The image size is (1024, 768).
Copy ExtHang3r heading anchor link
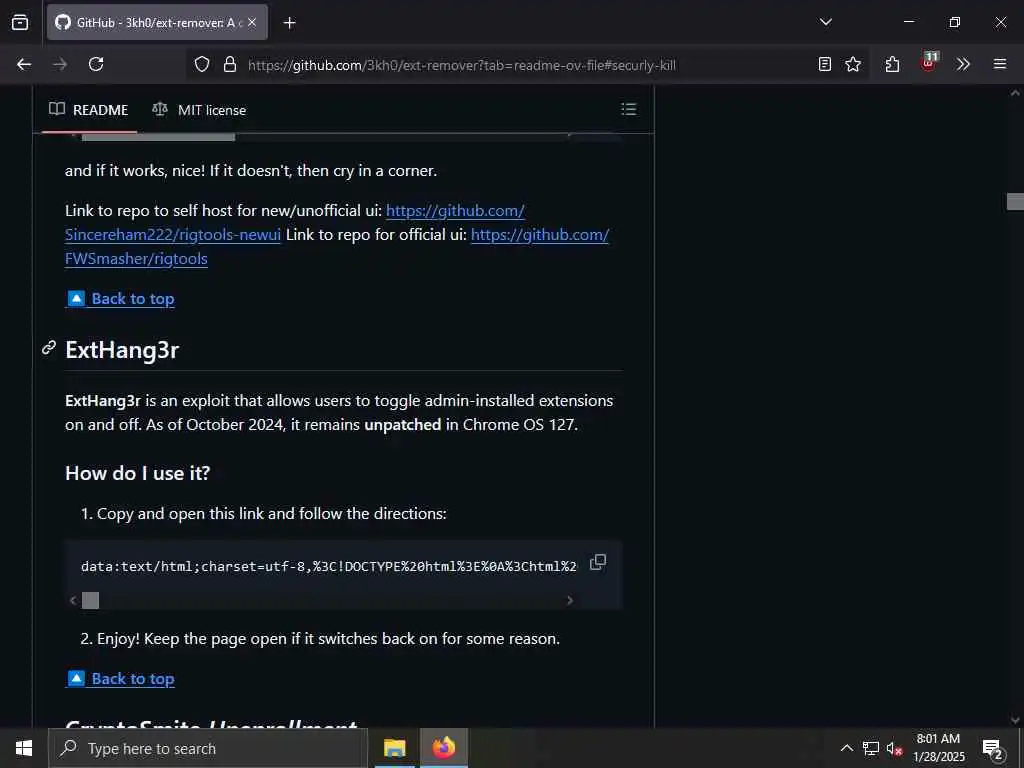(49, 347)
